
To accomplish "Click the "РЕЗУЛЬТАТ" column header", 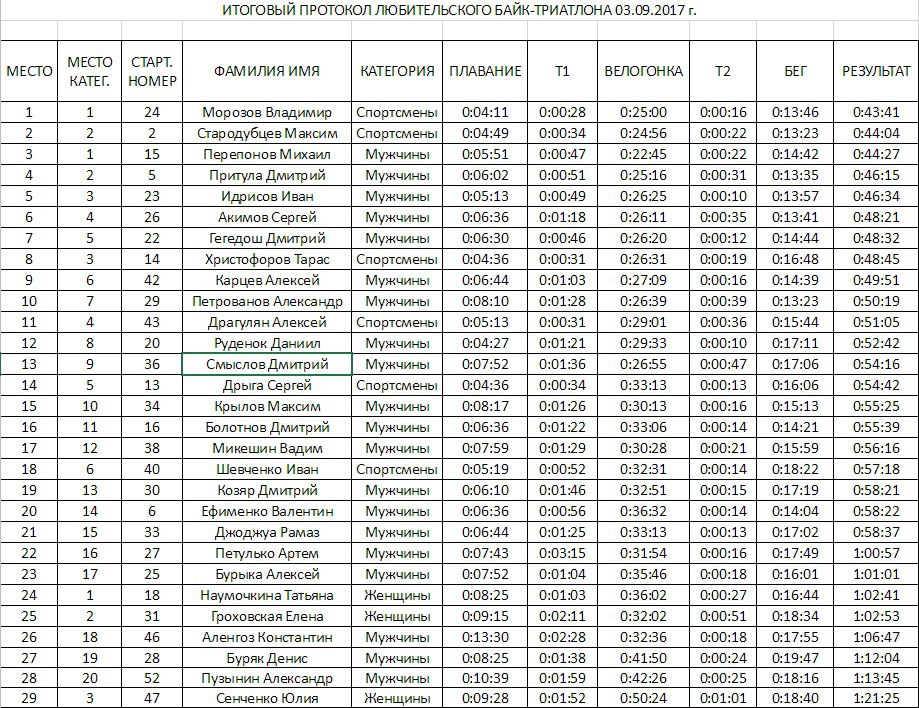I will pos(876,71).
